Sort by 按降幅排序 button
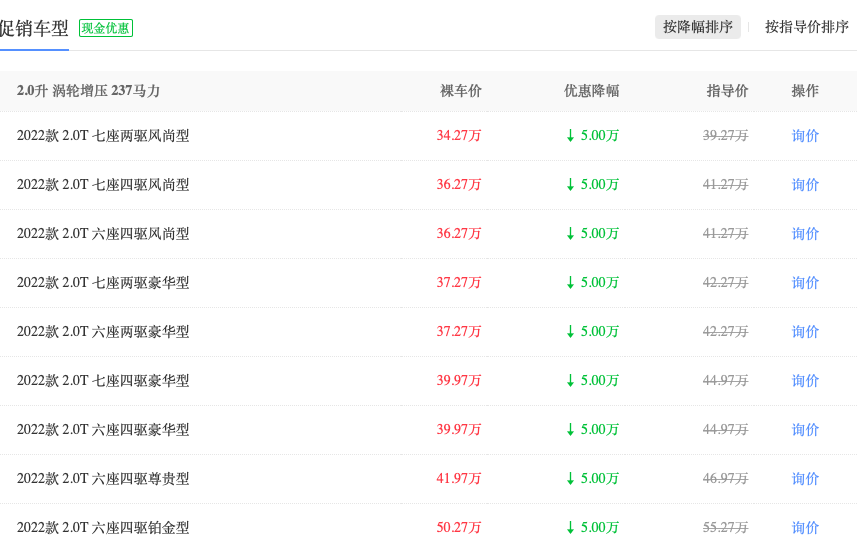The image size is (864, 552). coord(698,26)
